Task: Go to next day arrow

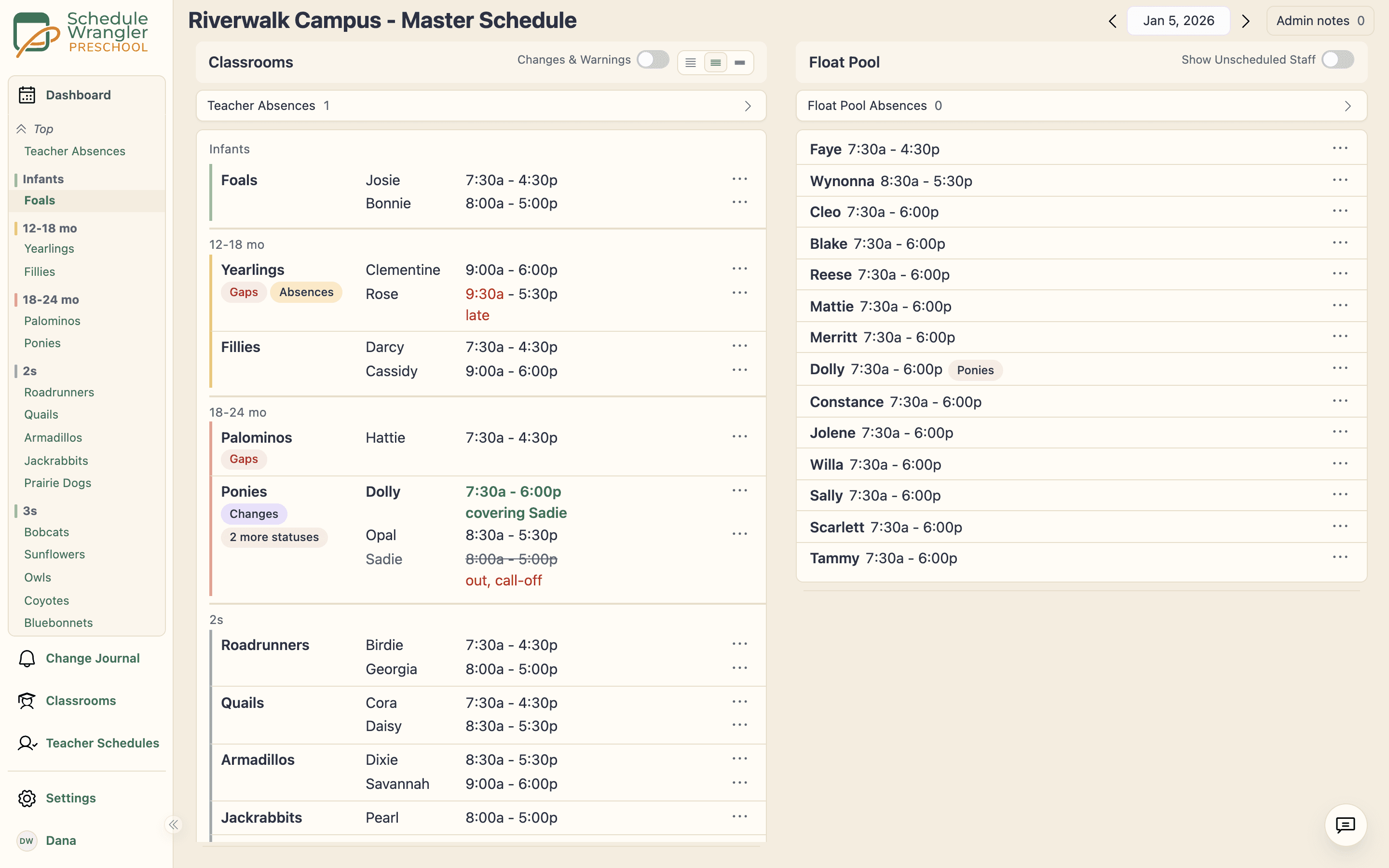Action: 1245,21
